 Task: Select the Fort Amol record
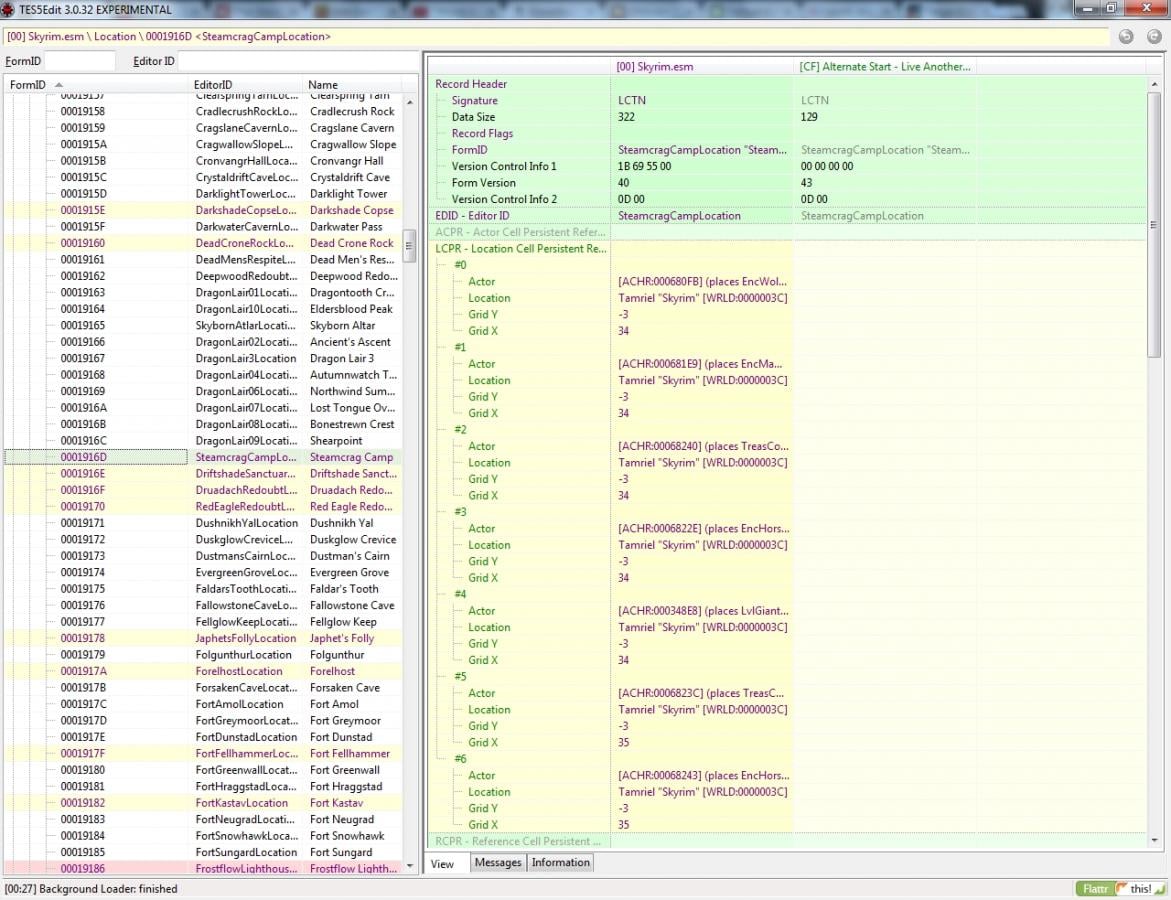[202, 704]
